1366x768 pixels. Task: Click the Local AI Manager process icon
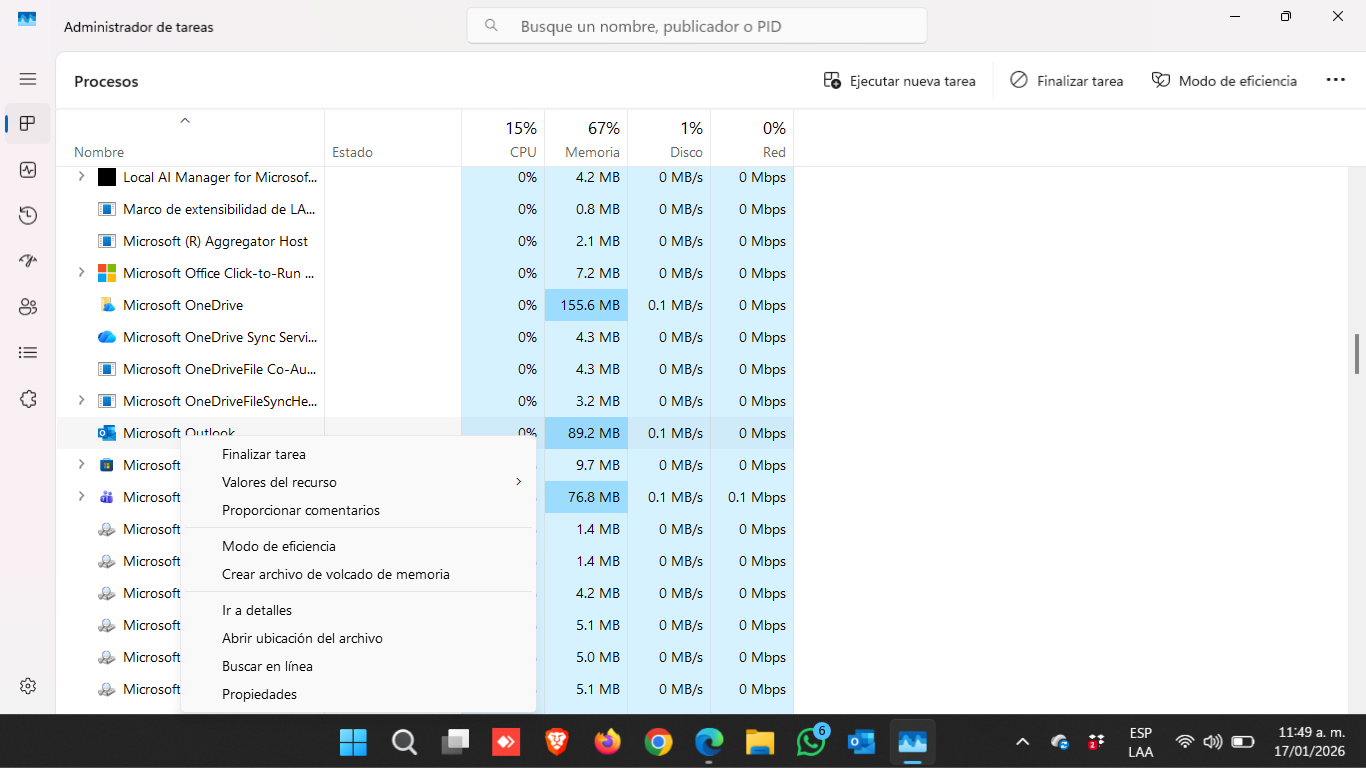coord(107,177)
